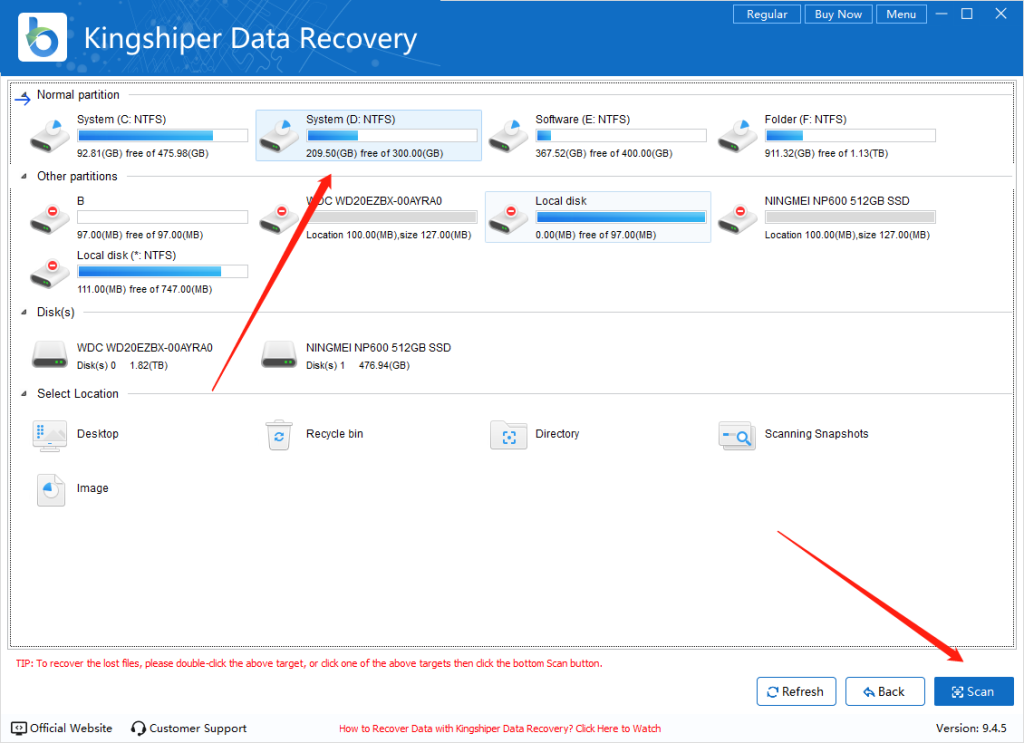This screenshot has width=1024, height=743.
Task: Click "911.32(GB) free of 1.13(TB)" text
Action: tap(826, 153)
